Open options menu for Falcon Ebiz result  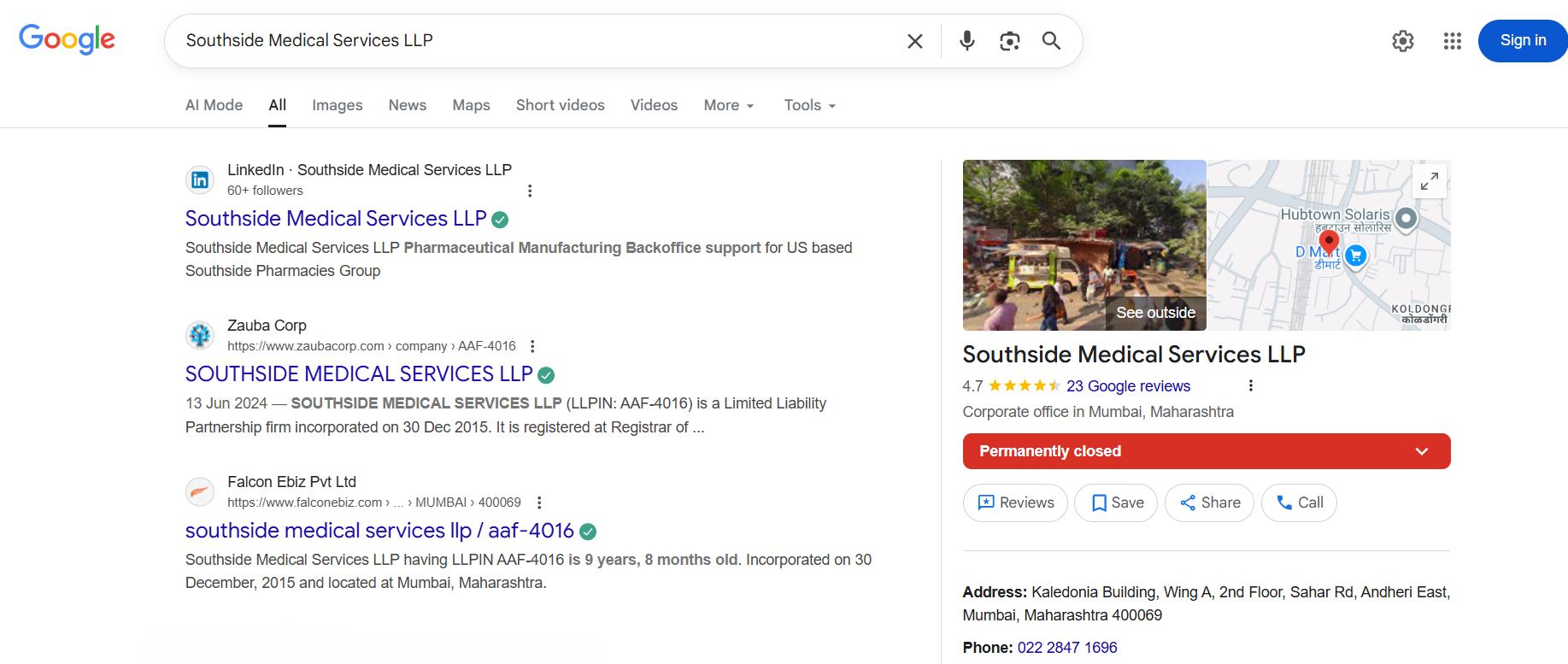(x=539, y=502)
